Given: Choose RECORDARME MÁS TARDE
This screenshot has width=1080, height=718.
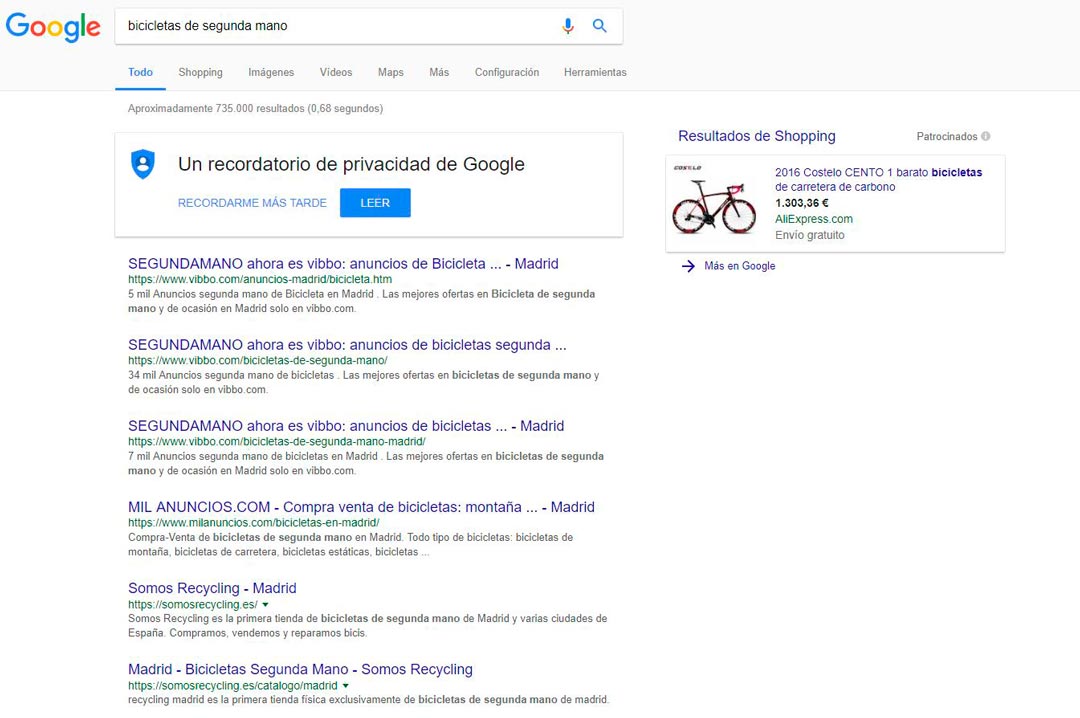Looking at the screenshot, I should click(x=252, y=203).
